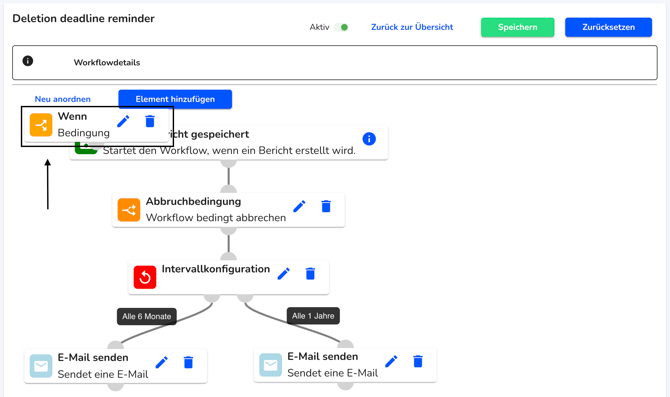The height and width of the screenshot is (397, 670).
Task: Click the Workflowdetails info icon
Action: [28, 61]
